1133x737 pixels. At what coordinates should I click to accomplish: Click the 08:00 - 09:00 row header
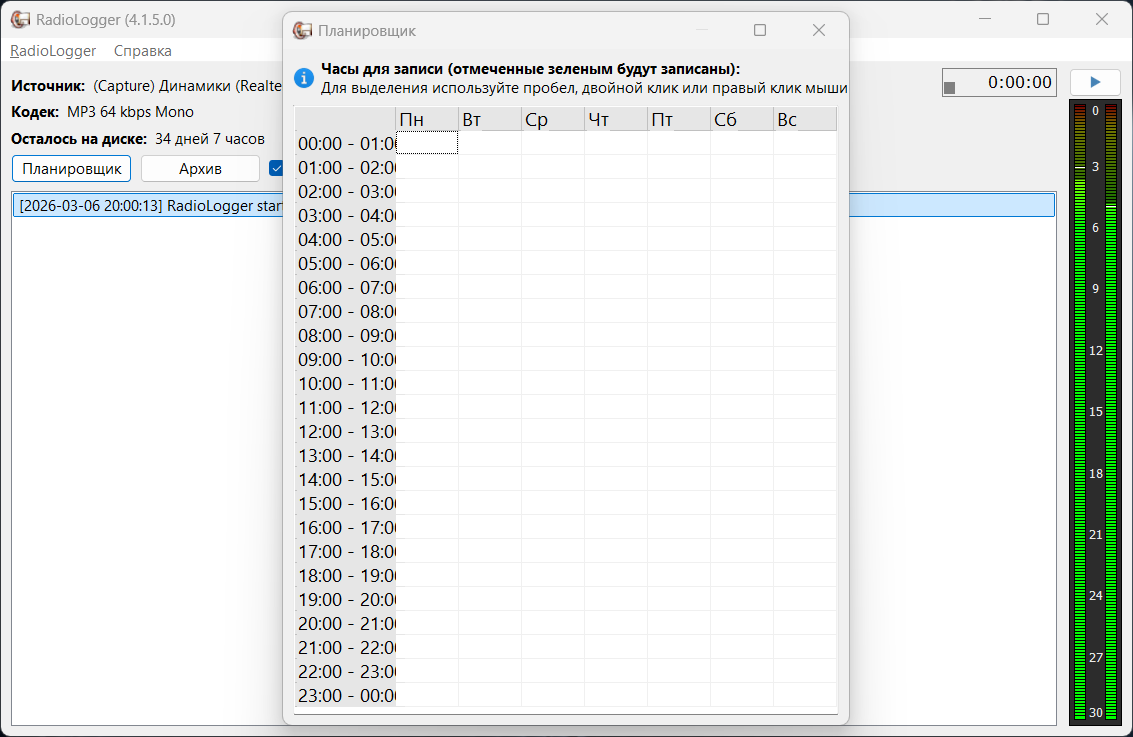tap(346, 335)
